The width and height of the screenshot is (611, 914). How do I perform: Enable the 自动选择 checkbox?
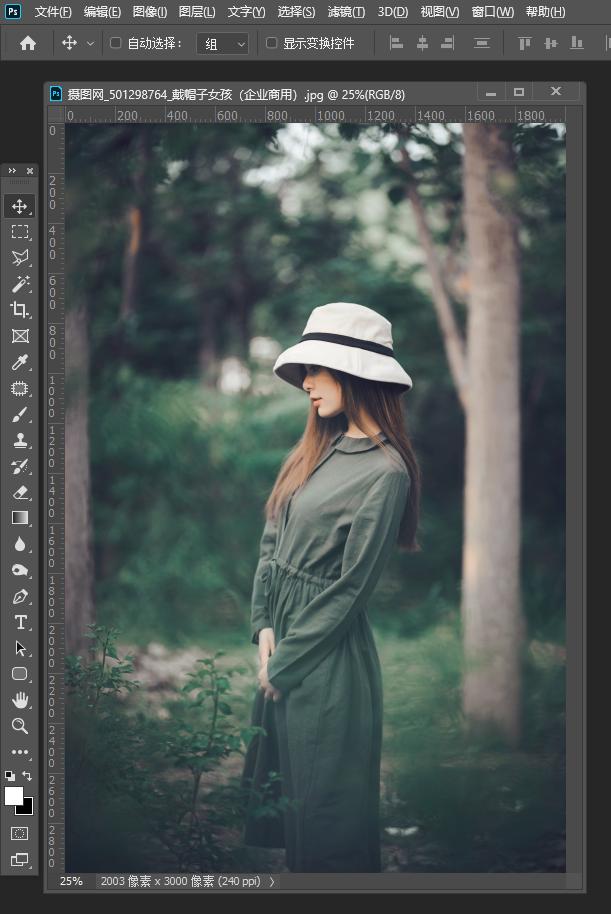(115, 43)
